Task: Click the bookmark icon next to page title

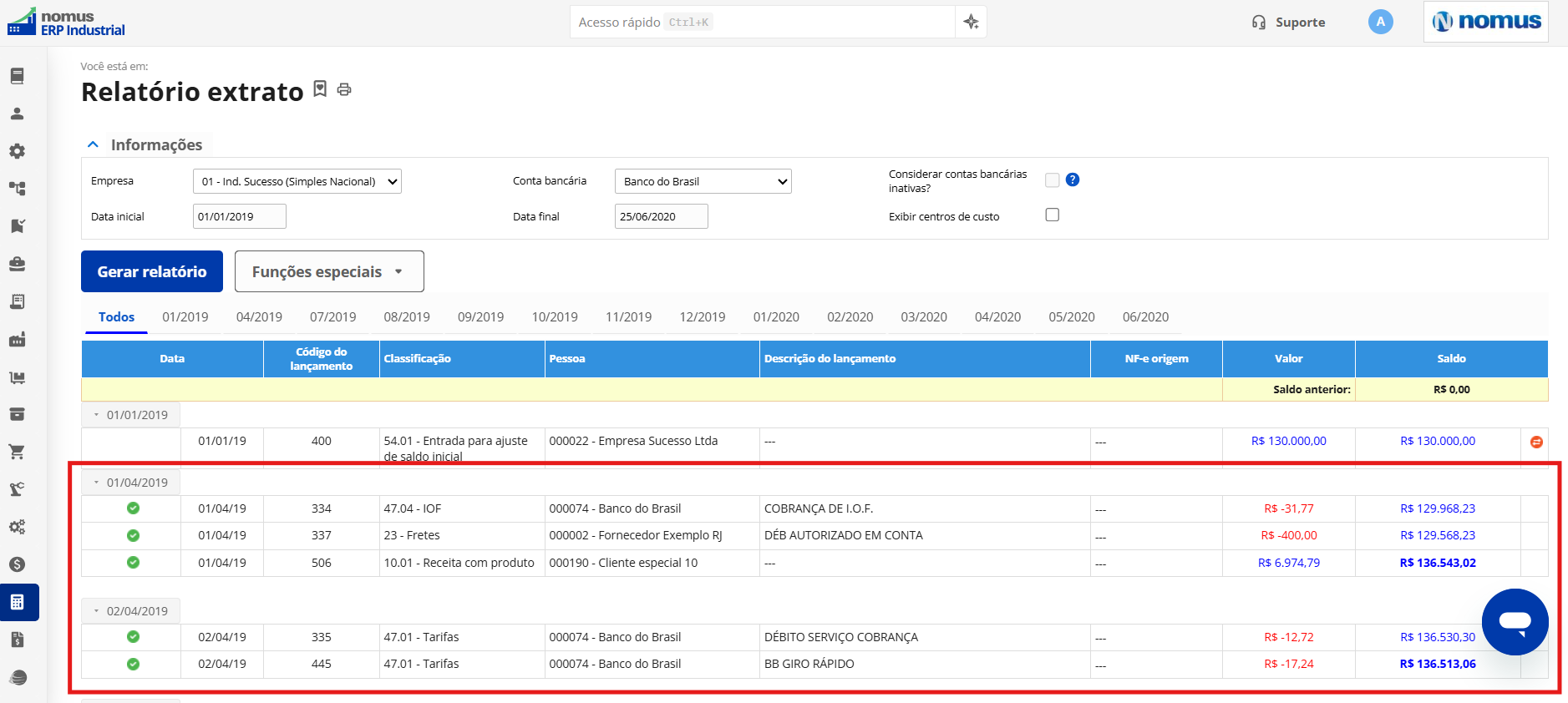Action: 320,89
